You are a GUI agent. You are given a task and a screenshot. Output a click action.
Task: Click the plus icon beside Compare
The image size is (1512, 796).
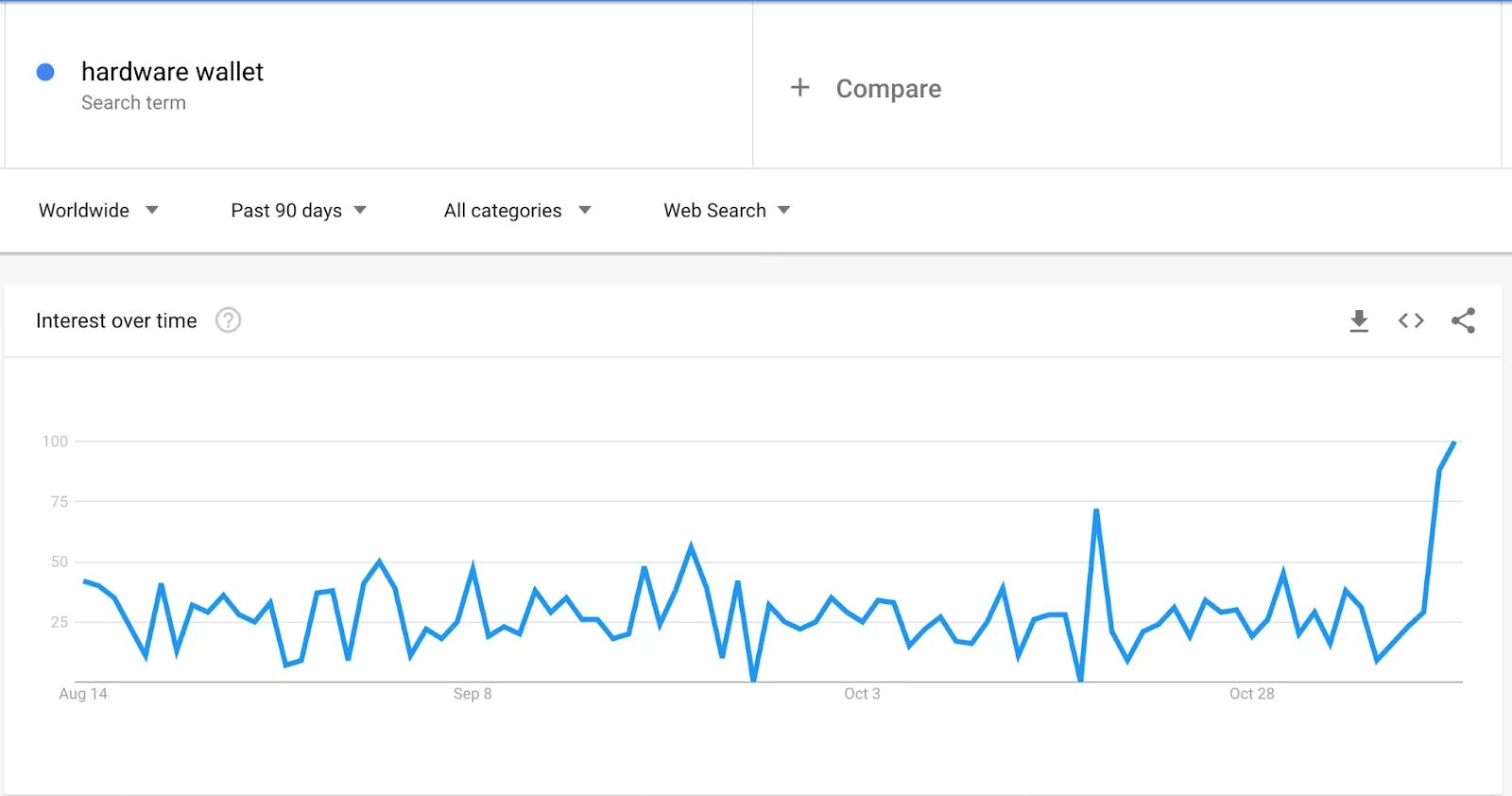(x=799, y=88)
